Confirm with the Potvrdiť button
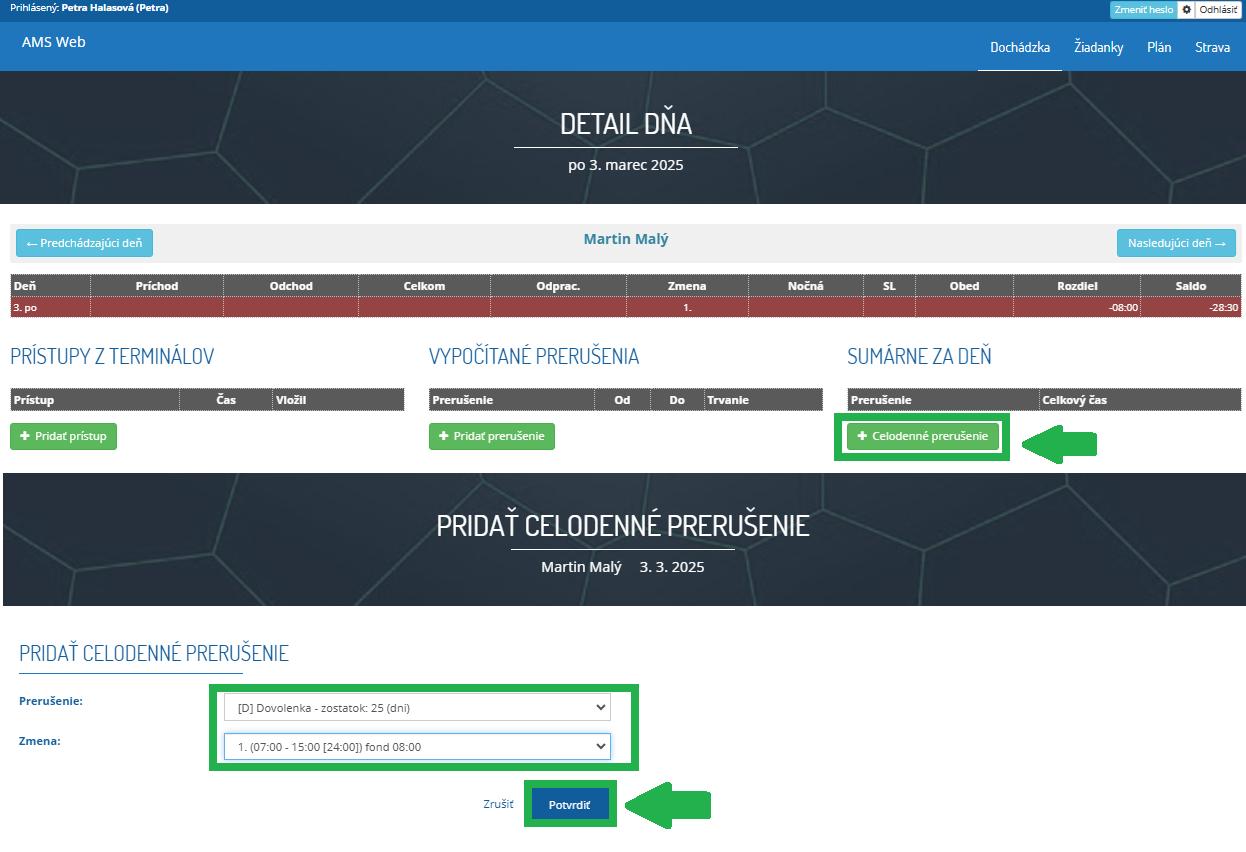The width and height of the screenshot is (1246, 852). pos(569,803)
